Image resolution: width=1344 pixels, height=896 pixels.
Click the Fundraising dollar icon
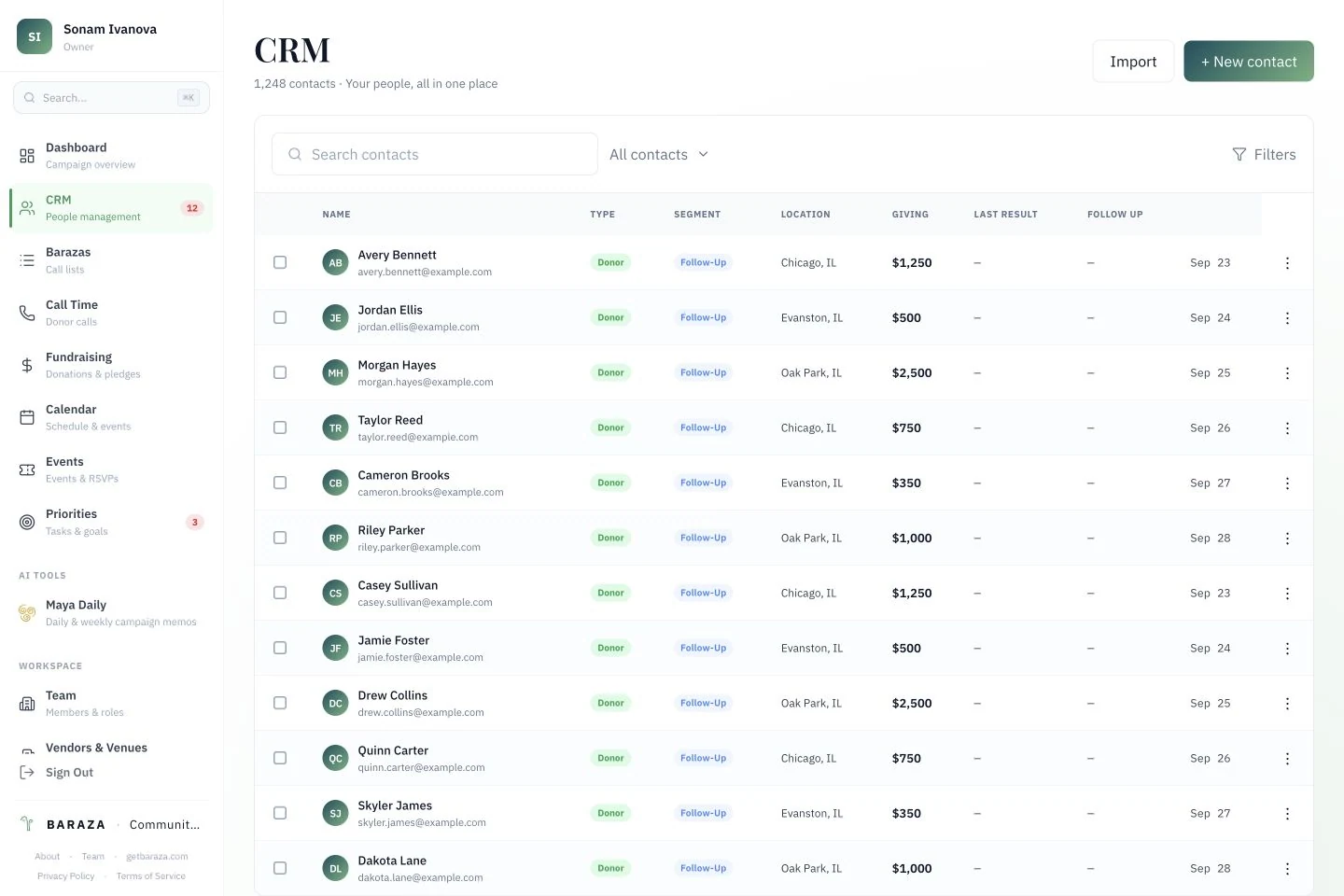click(x=27, y=365)
